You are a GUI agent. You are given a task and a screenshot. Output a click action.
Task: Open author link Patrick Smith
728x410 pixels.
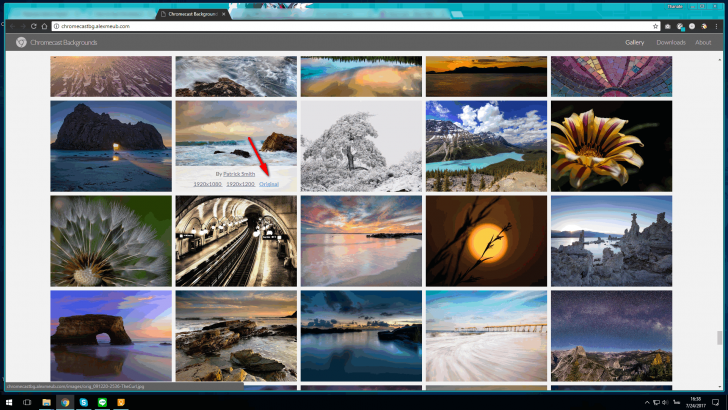(239, 174)
